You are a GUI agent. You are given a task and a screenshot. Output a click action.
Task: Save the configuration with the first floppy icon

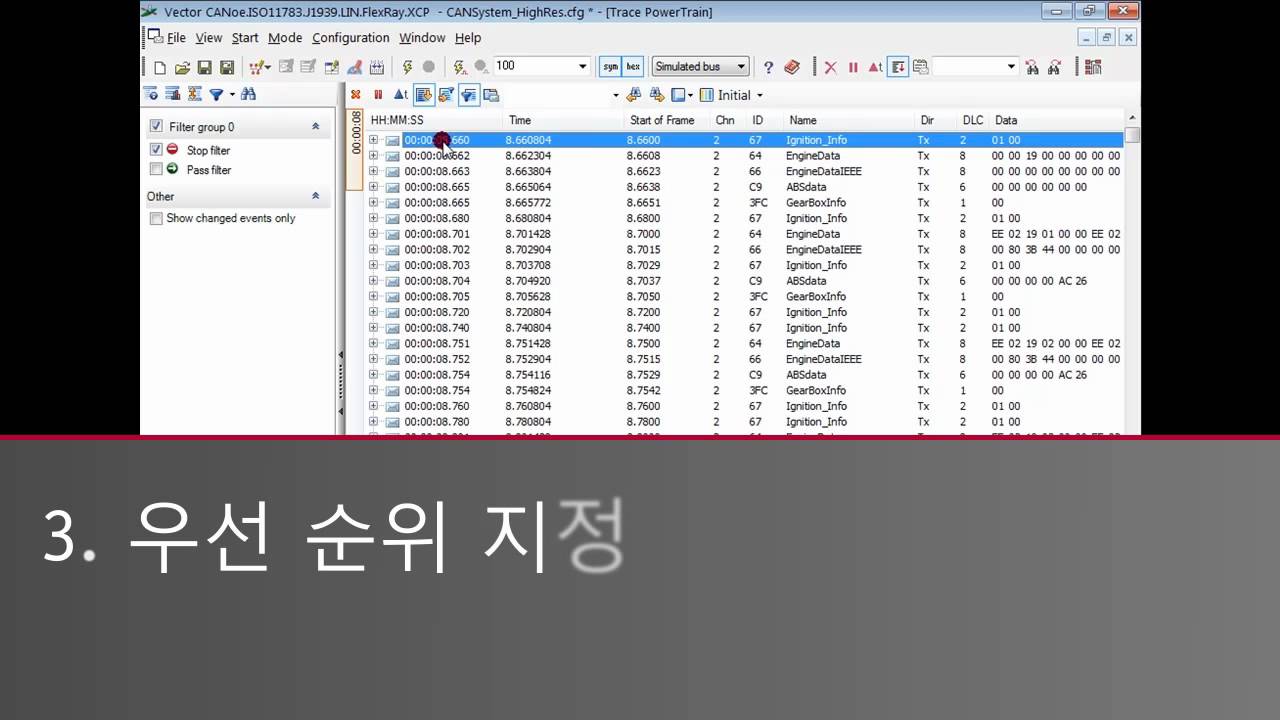point(204,67)
